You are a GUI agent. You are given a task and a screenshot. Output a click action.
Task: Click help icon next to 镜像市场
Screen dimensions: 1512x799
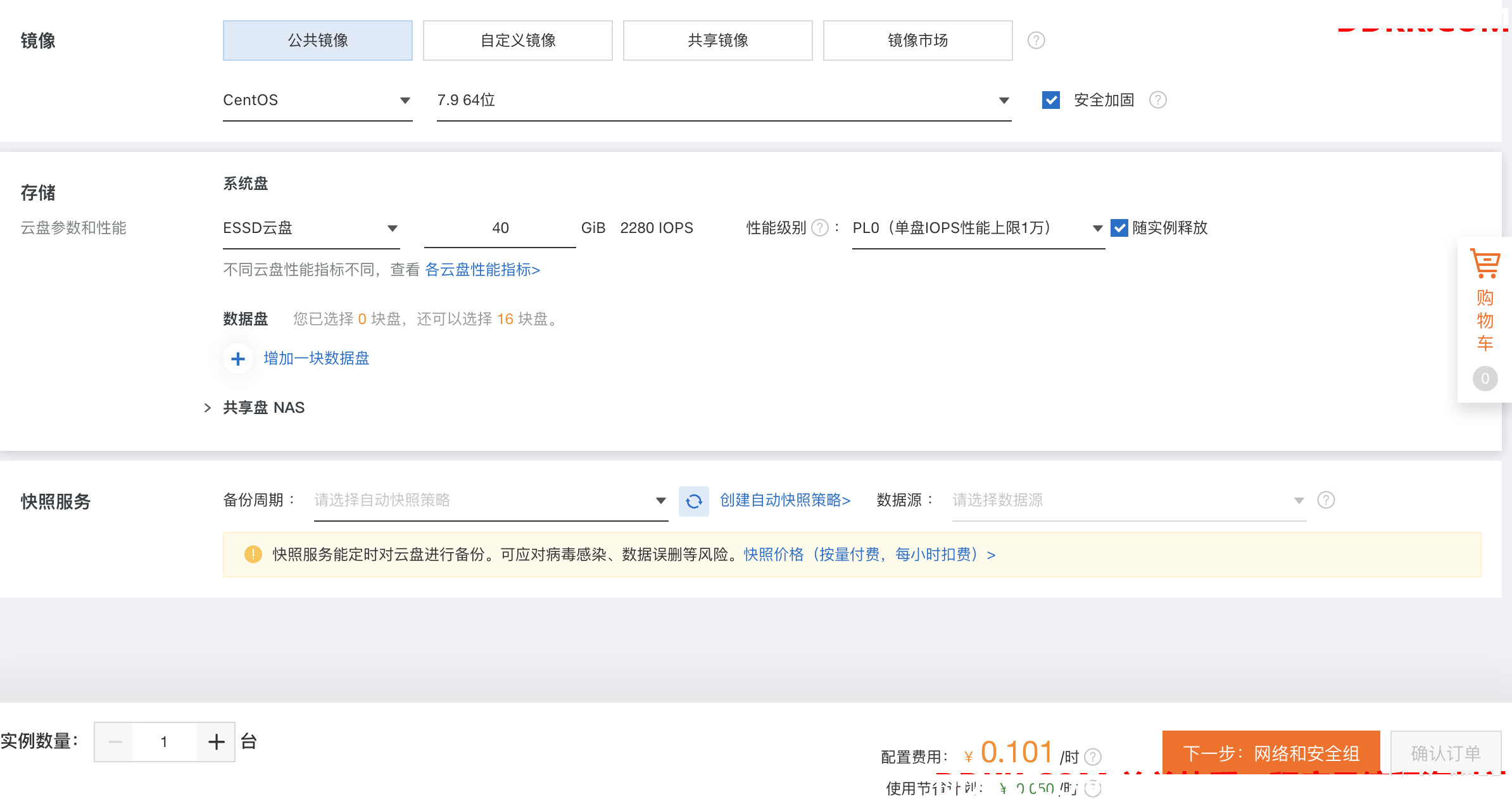pyautogui.click(x=1036, y=41)
